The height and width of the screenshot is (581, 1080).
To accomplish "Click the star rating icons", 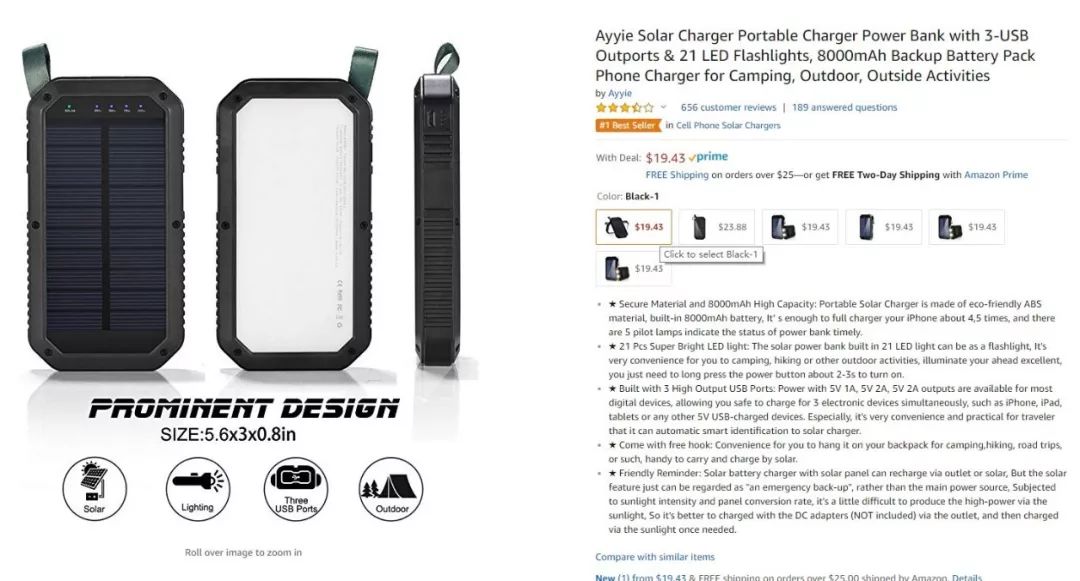I will coord(624,107).
